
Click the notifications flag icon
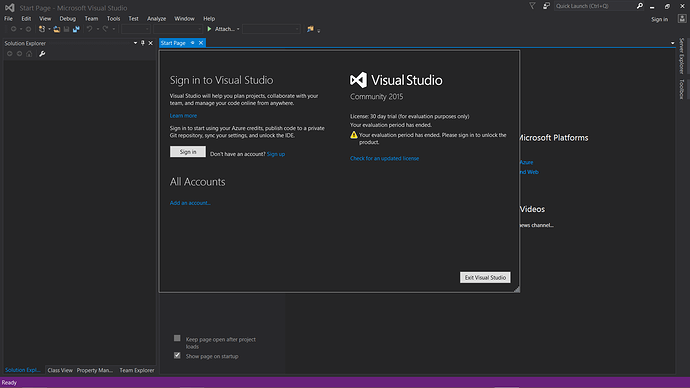532,6
